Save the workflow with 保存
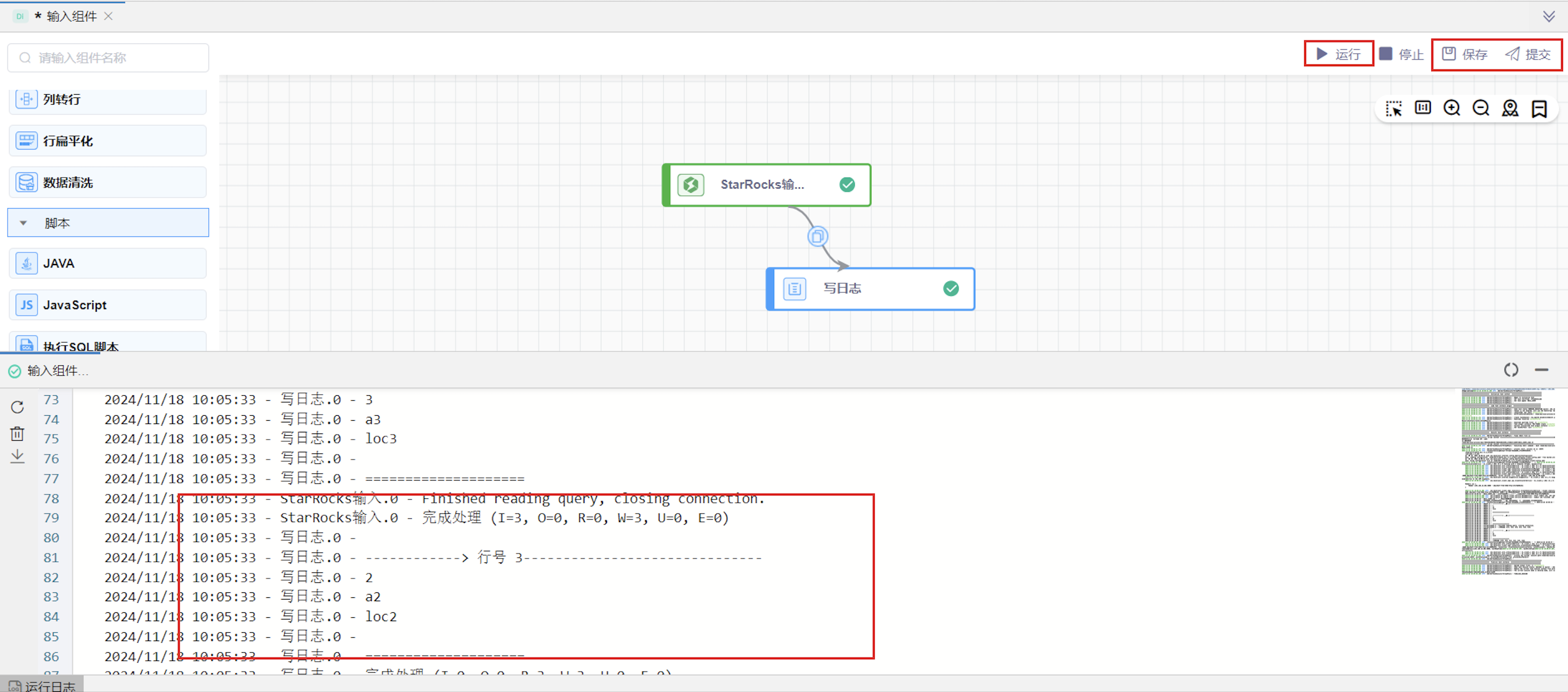 point(1465,54)
